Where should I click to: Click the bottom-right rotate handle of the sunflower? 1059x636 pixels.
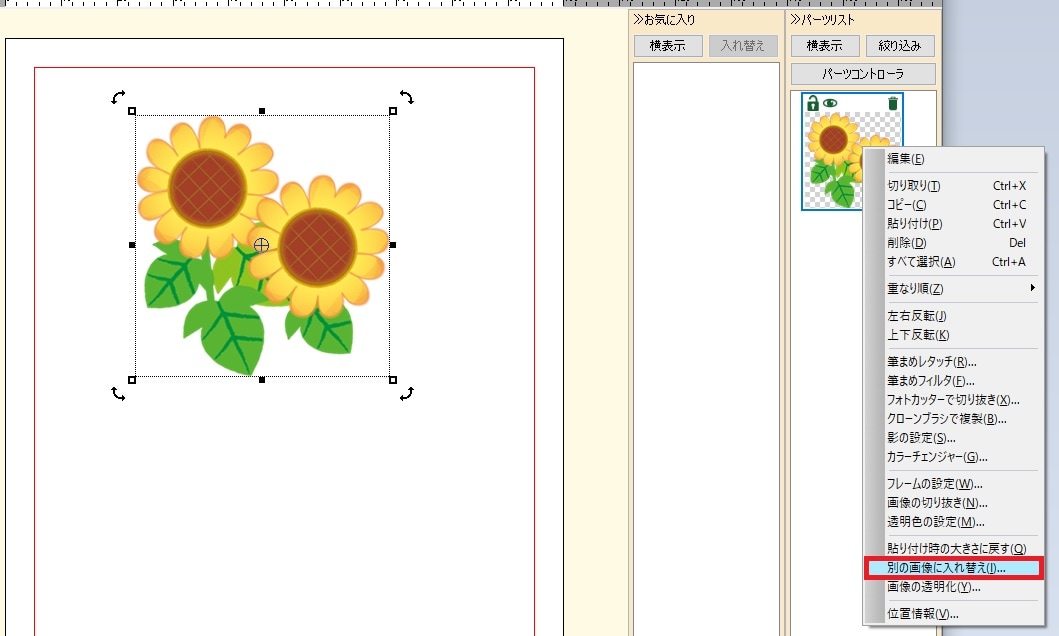tap(407, 393)
